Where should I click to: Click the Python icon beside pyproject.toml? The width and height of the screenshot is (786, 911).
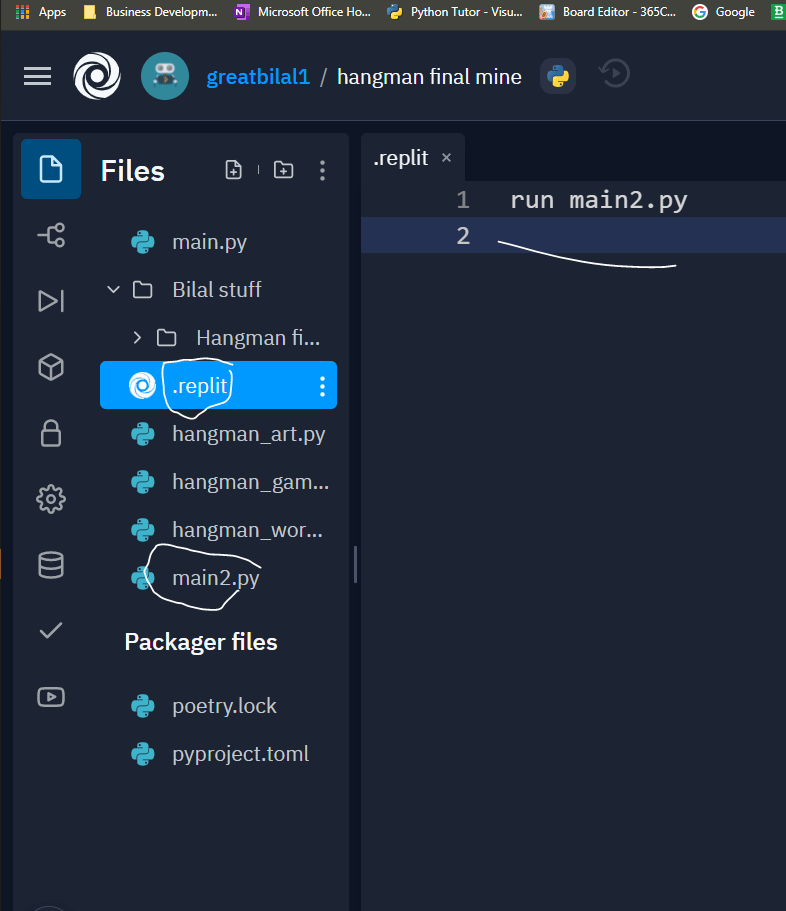(143, 754)
